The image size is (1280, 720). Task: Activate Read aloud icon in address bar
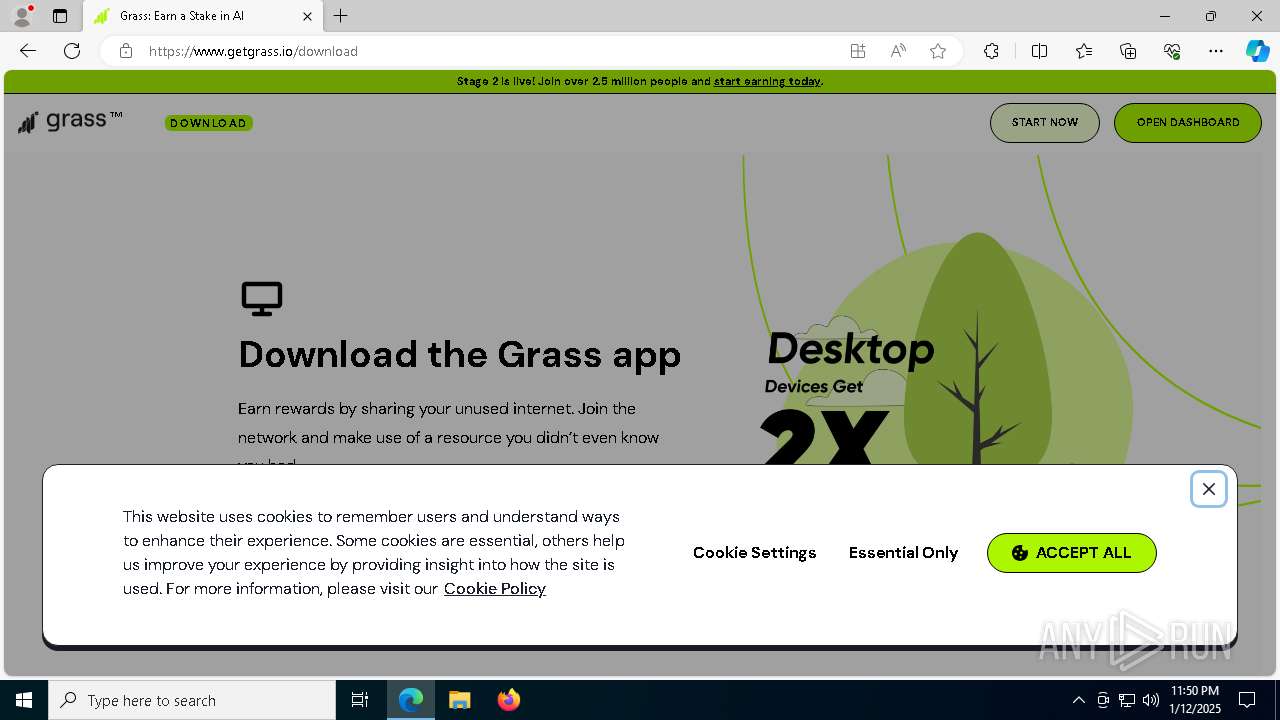point(898,51)
